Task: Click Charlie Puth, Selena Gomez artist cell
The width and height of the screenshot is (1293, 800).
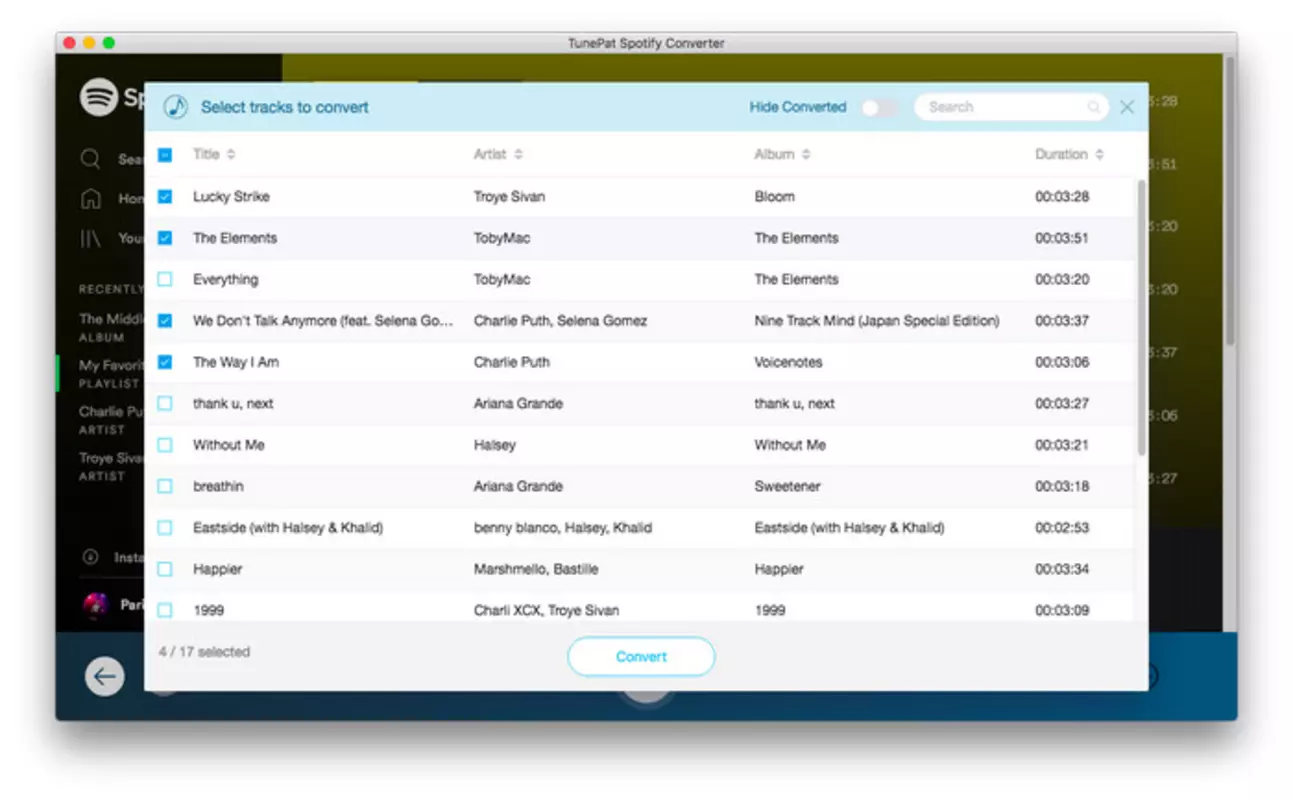Action: tap(560, 321)
